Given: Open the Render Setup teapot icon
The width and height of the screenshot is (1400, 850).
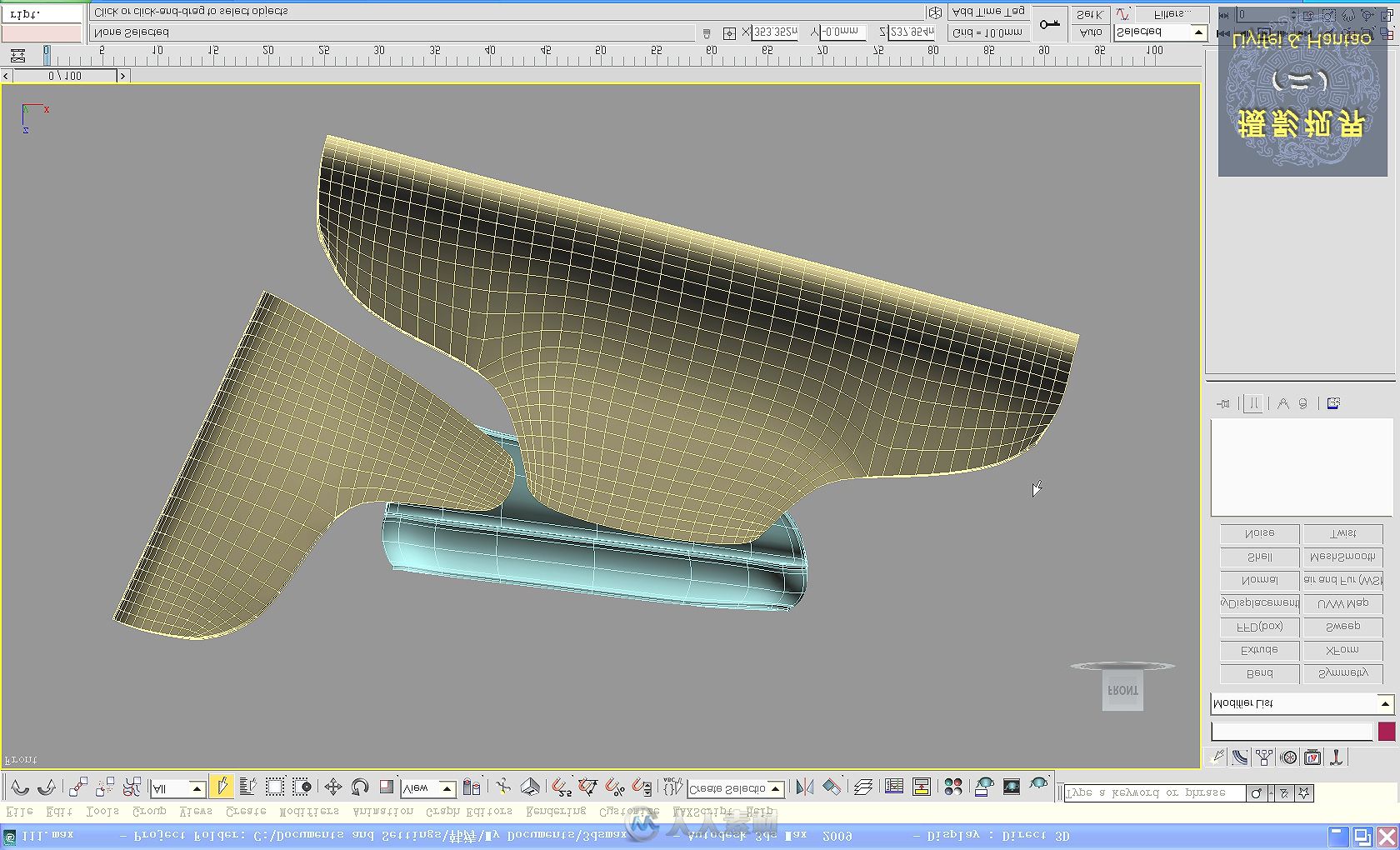Looking at the screenshot, I should (984, 787).
